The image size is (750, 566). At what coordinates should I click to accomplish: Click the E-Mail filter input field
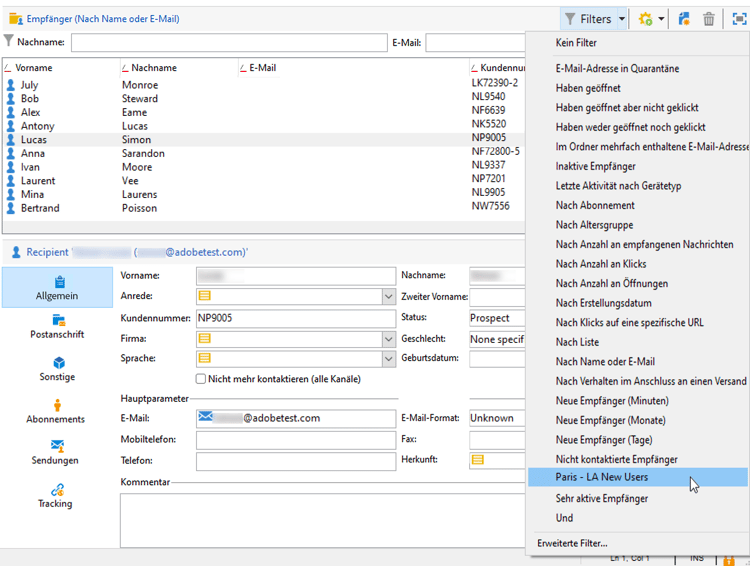tap(475, 43)
